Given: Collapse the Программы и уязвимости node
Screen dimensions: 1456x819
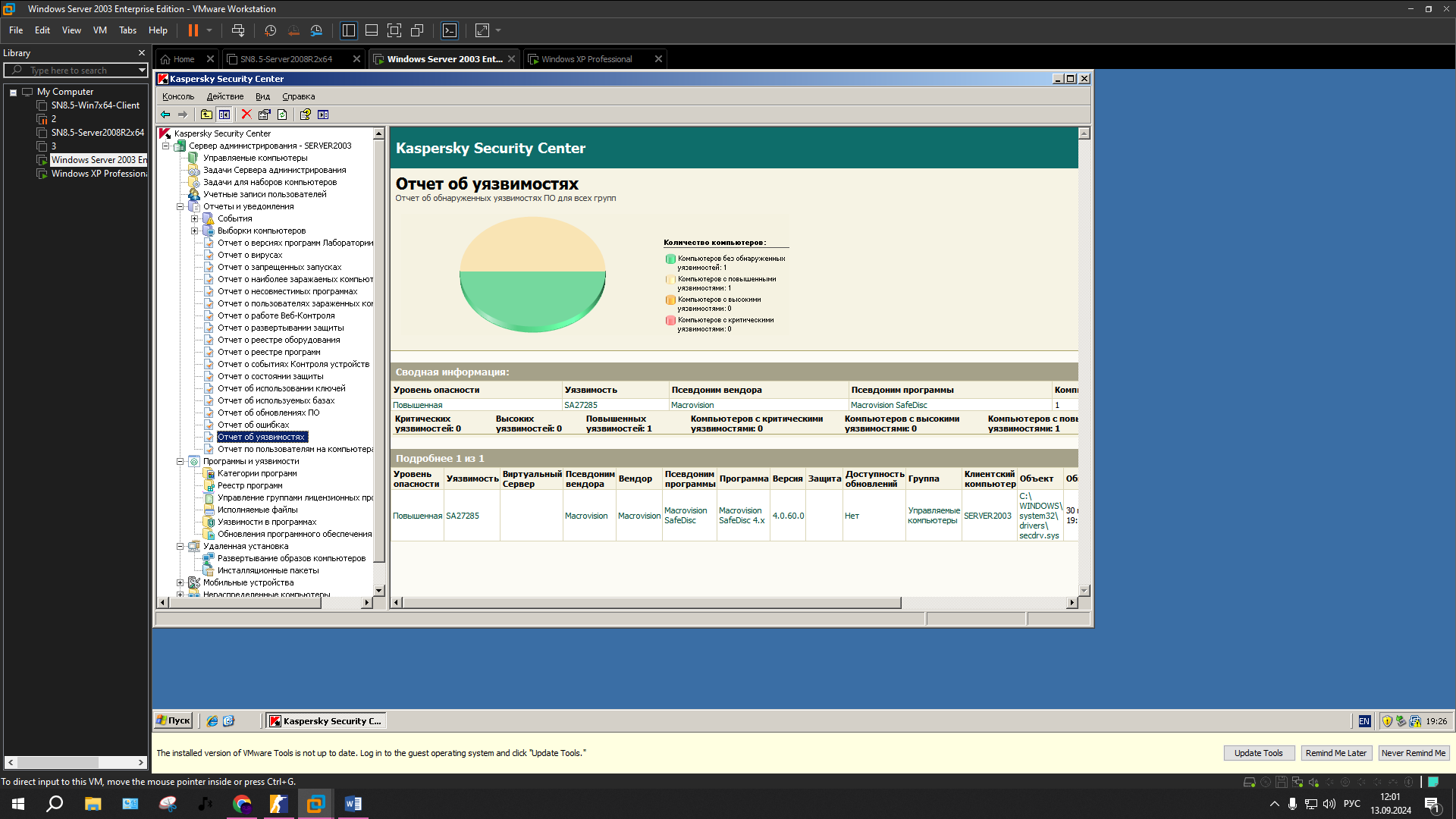Looking at the screenshot, I should (180, 461).
